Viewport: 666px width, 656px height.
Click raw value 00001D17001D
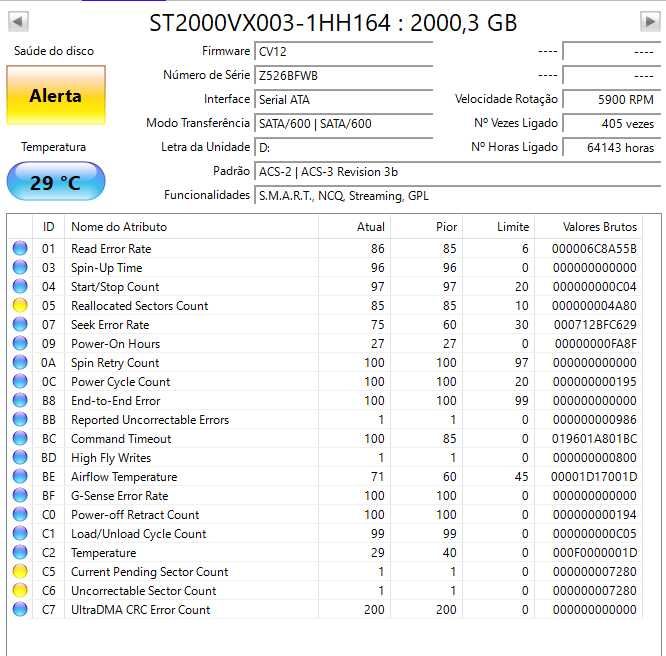coord(594,477)
